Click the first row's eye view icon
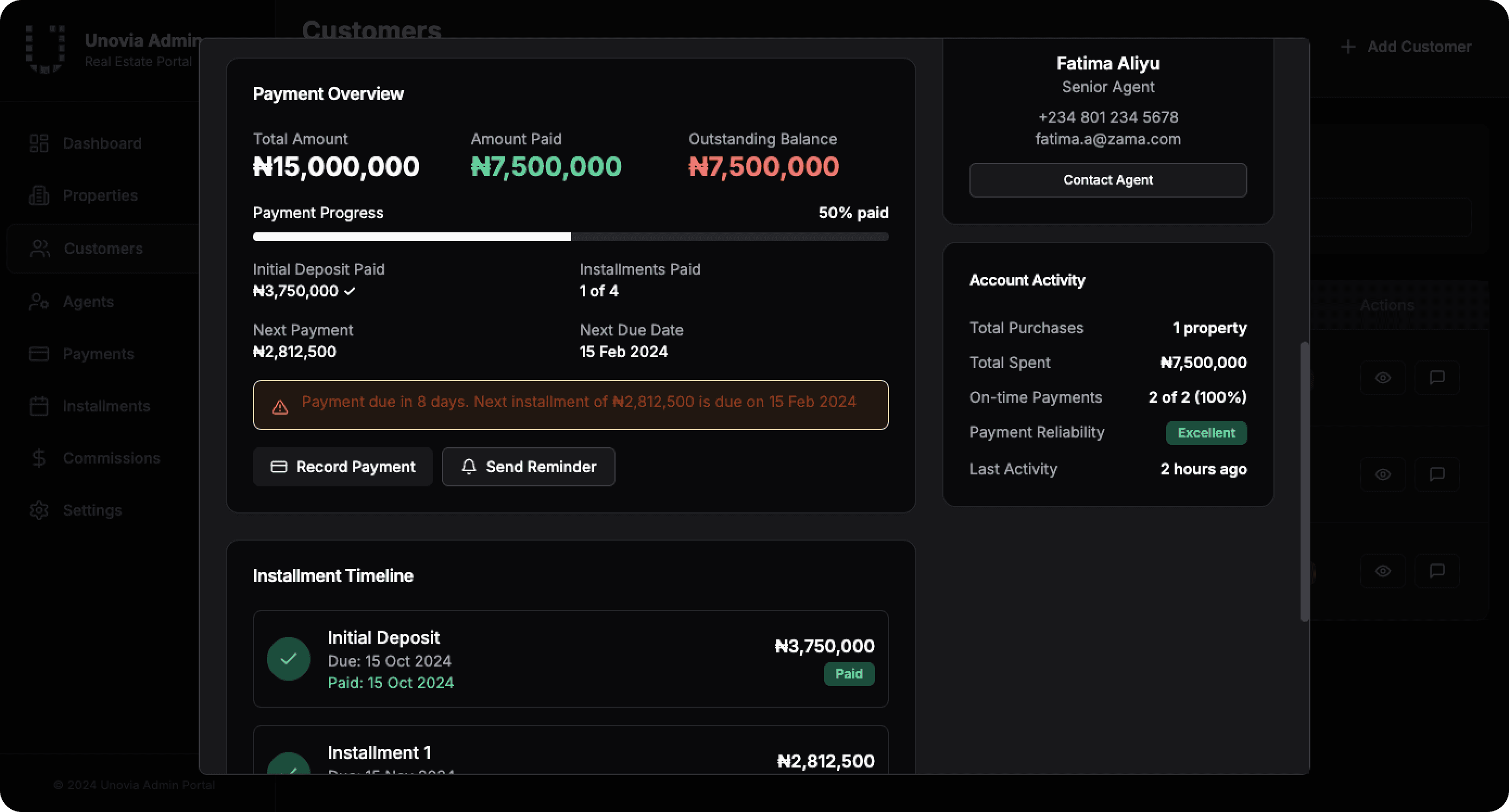 [1383, 378]
